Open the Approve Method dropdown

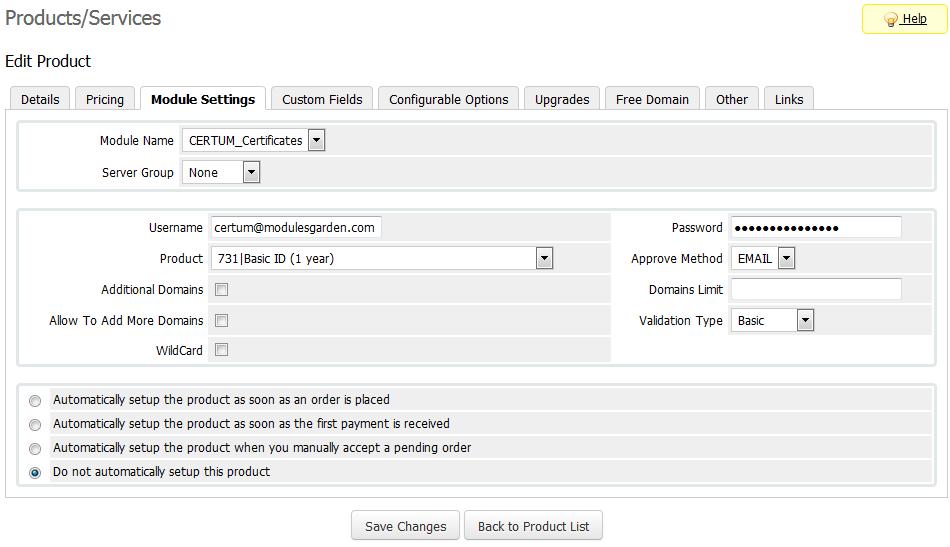coord(763,259)
